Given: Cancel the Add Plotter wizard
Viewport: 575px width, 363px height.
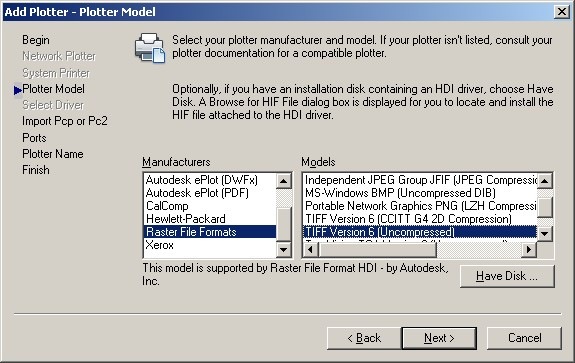Looking at the screenshot, I should tap(524, 338).
